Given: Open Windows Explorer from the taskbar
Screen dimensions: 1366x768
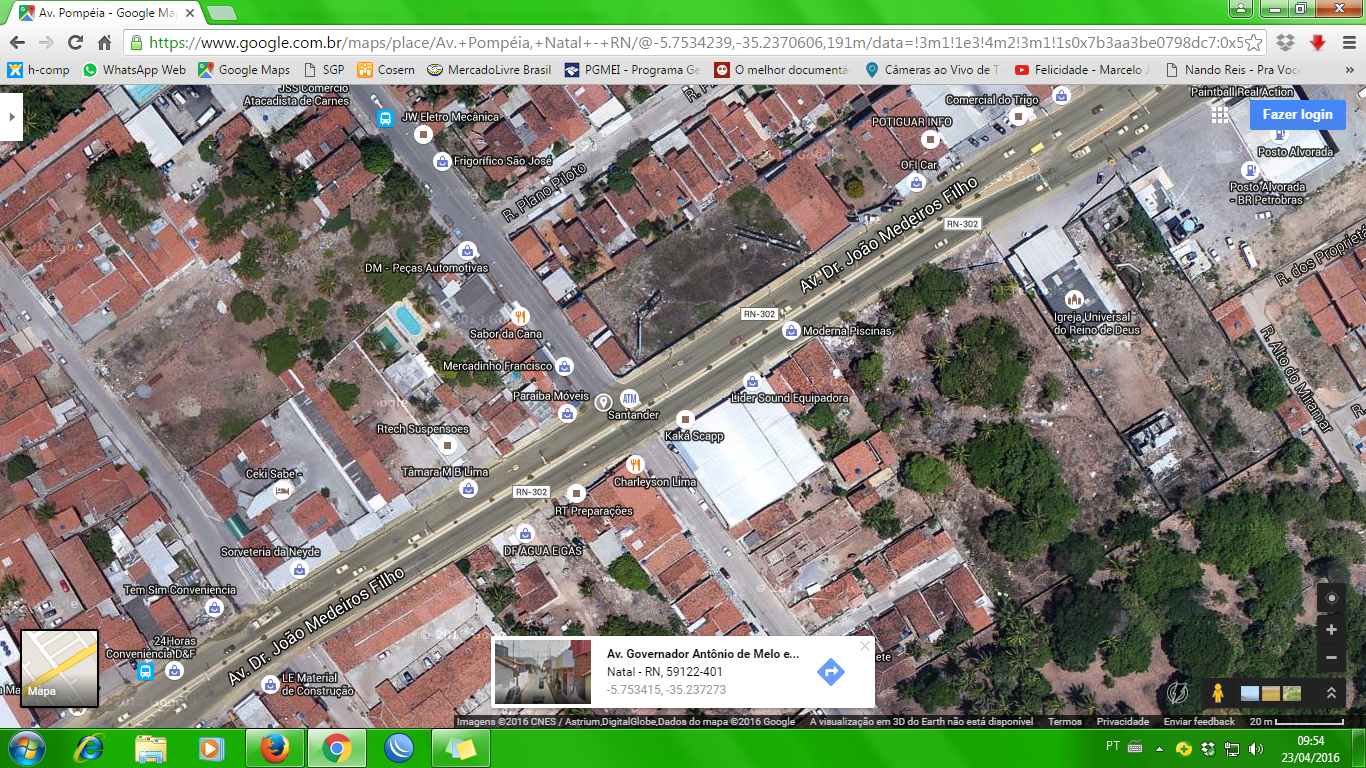Looking at the screenshot, I should click(150, 748).
